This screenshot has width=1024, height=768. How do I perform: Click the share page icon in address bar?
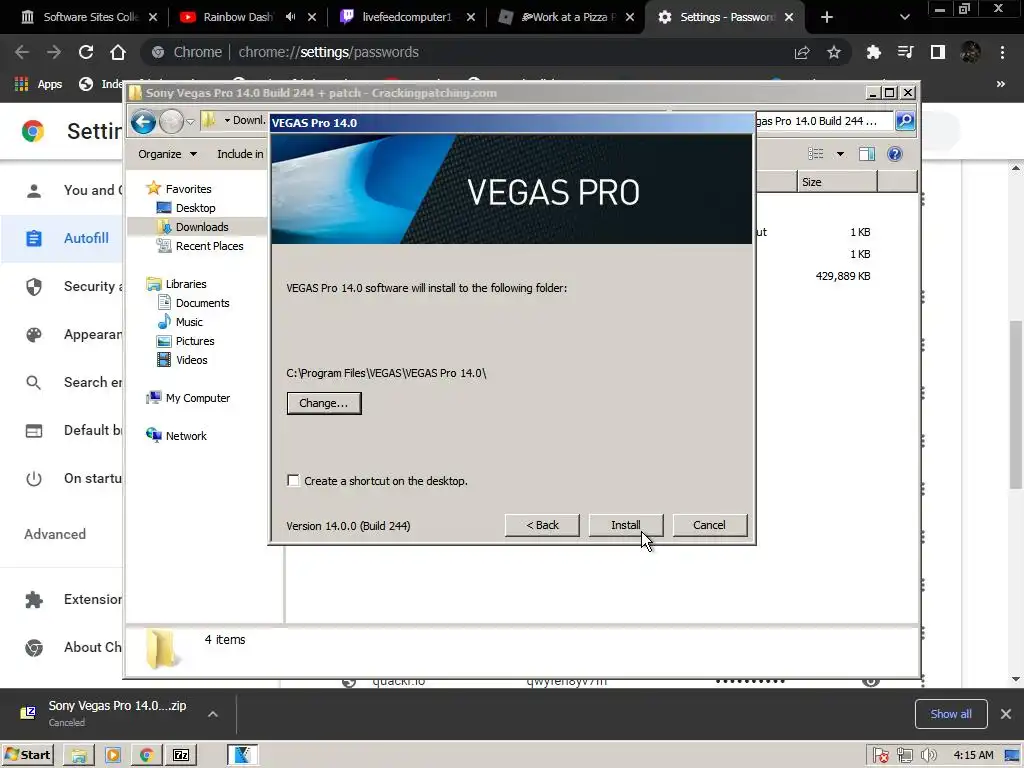[x=802, y=52]
